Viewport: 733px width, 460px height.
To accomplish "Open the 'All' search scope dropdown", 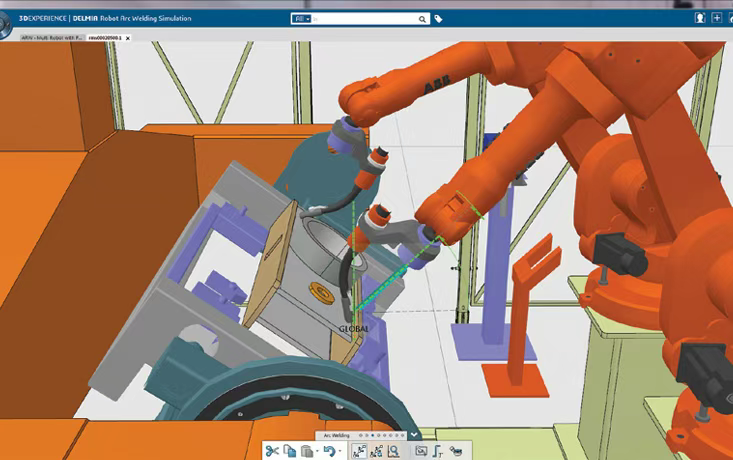I will pos(301,19).
